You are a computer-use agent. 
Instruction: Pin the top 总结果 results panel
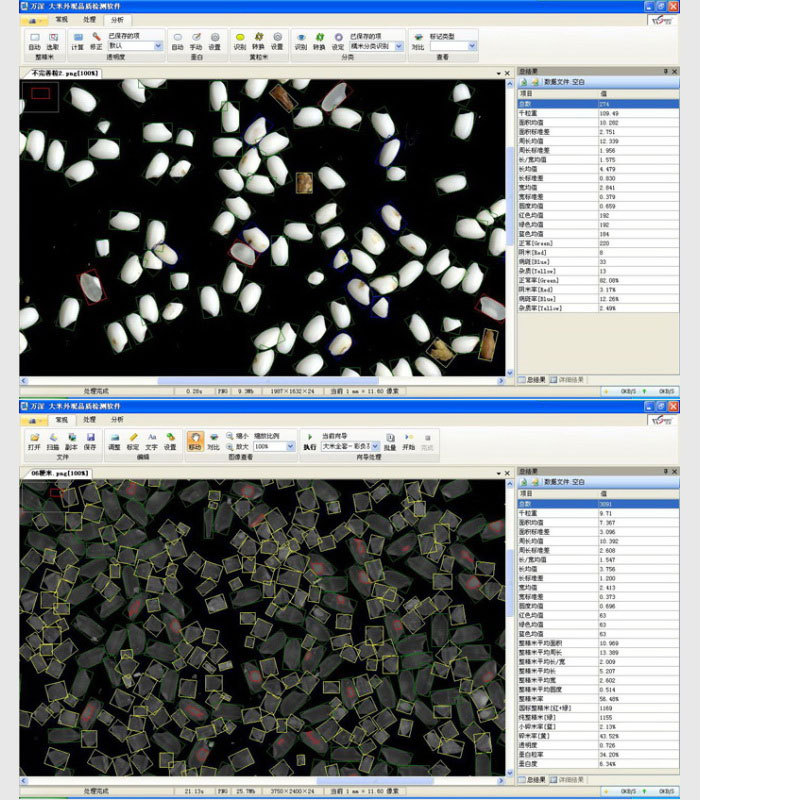pos(665,71)
